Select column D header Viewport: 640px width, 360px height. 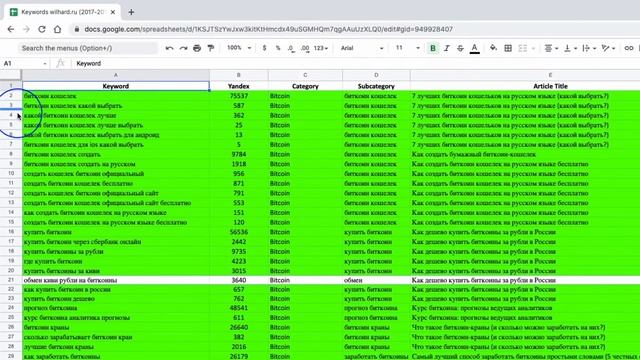[376, 75]
